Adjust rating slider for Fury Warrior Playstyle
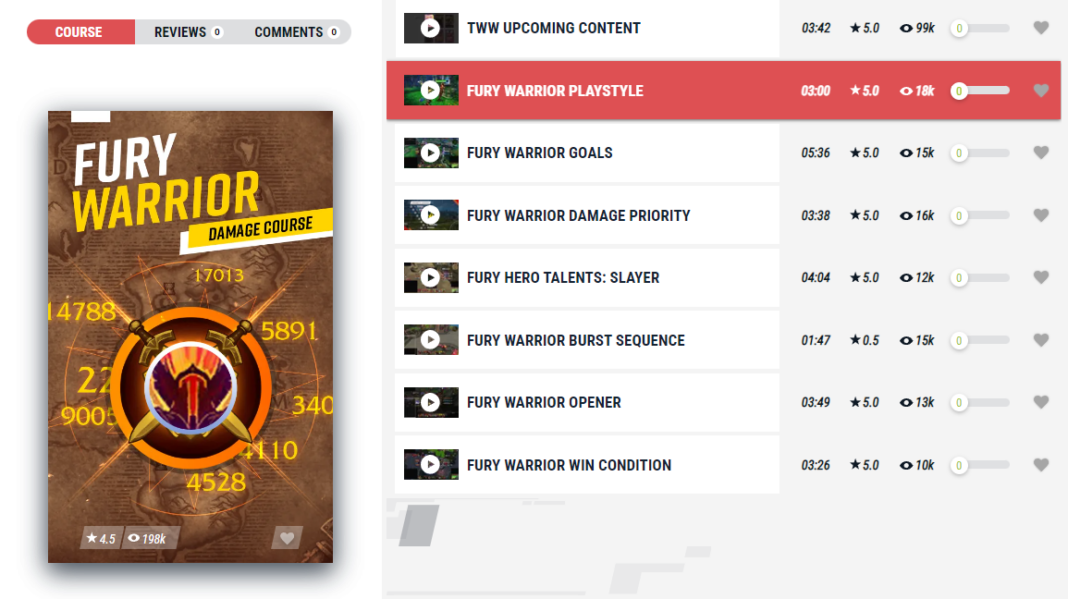The height and width of the screenshot is (599, 1068). pos(980,91)
